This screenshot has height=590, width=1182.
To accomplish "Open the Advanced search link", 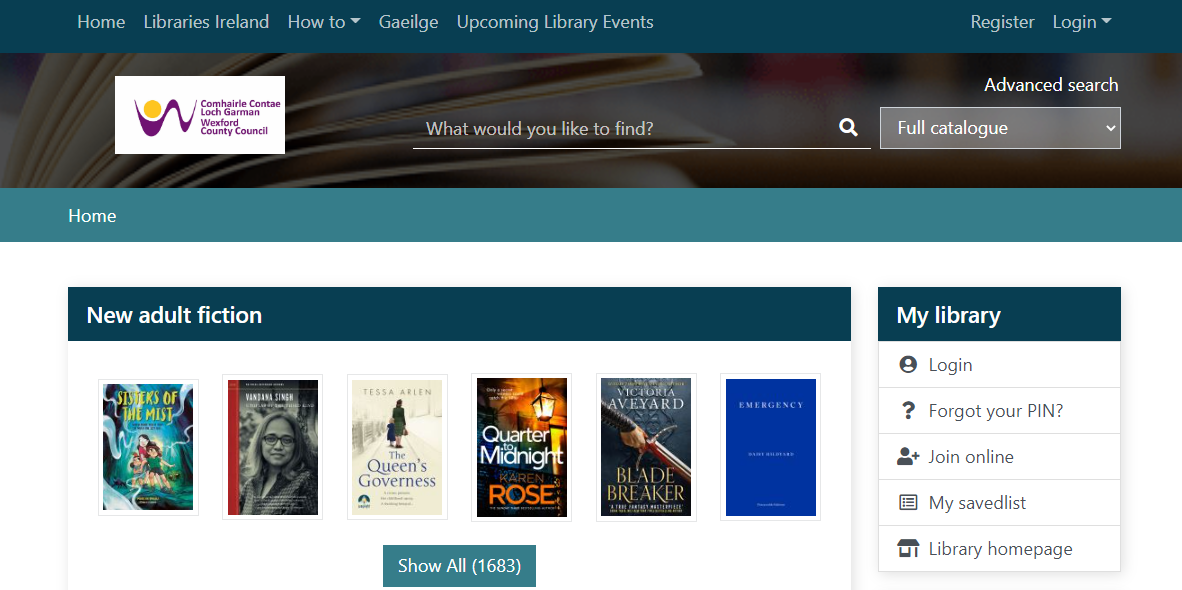I will (1051, 85).
